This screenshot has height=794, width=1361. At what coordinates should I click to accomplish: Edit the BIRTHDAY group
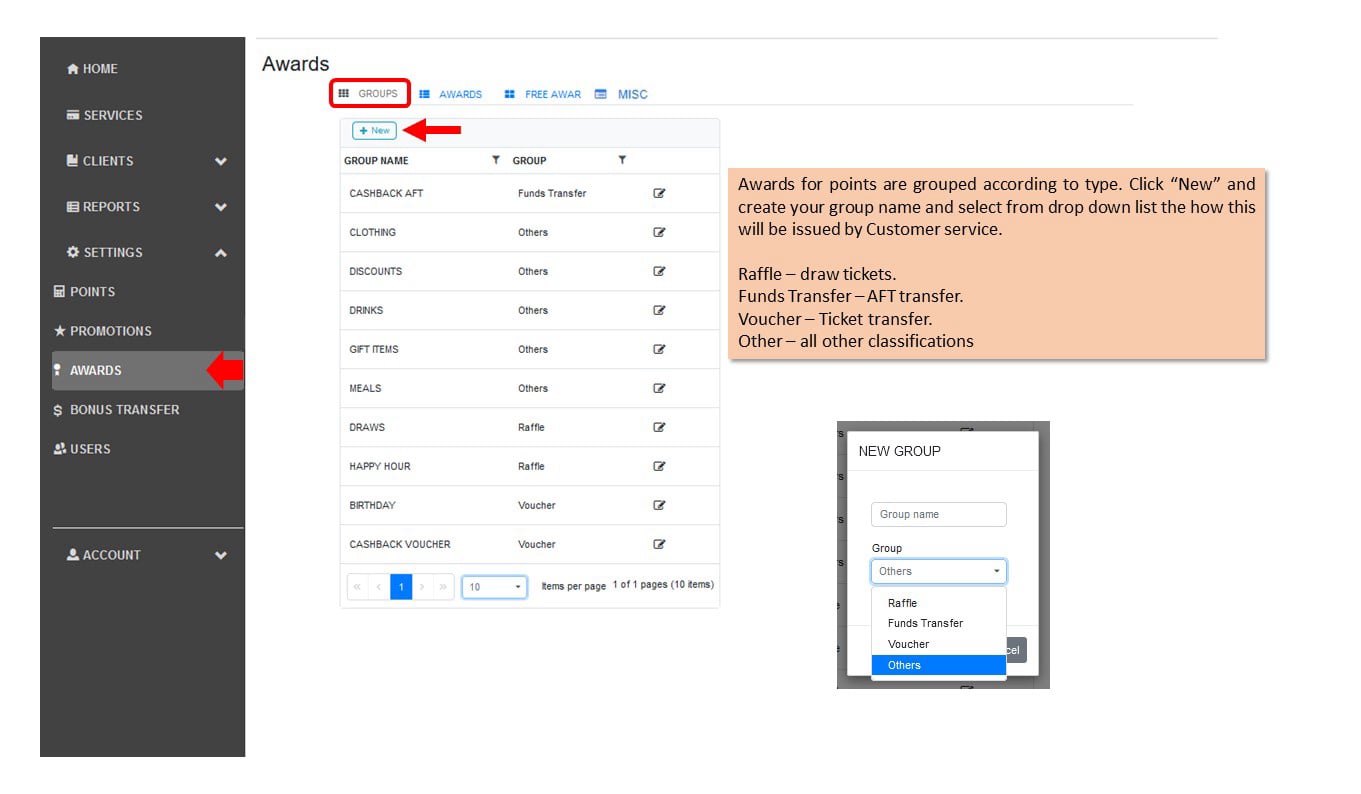click(x=659, y=505)
